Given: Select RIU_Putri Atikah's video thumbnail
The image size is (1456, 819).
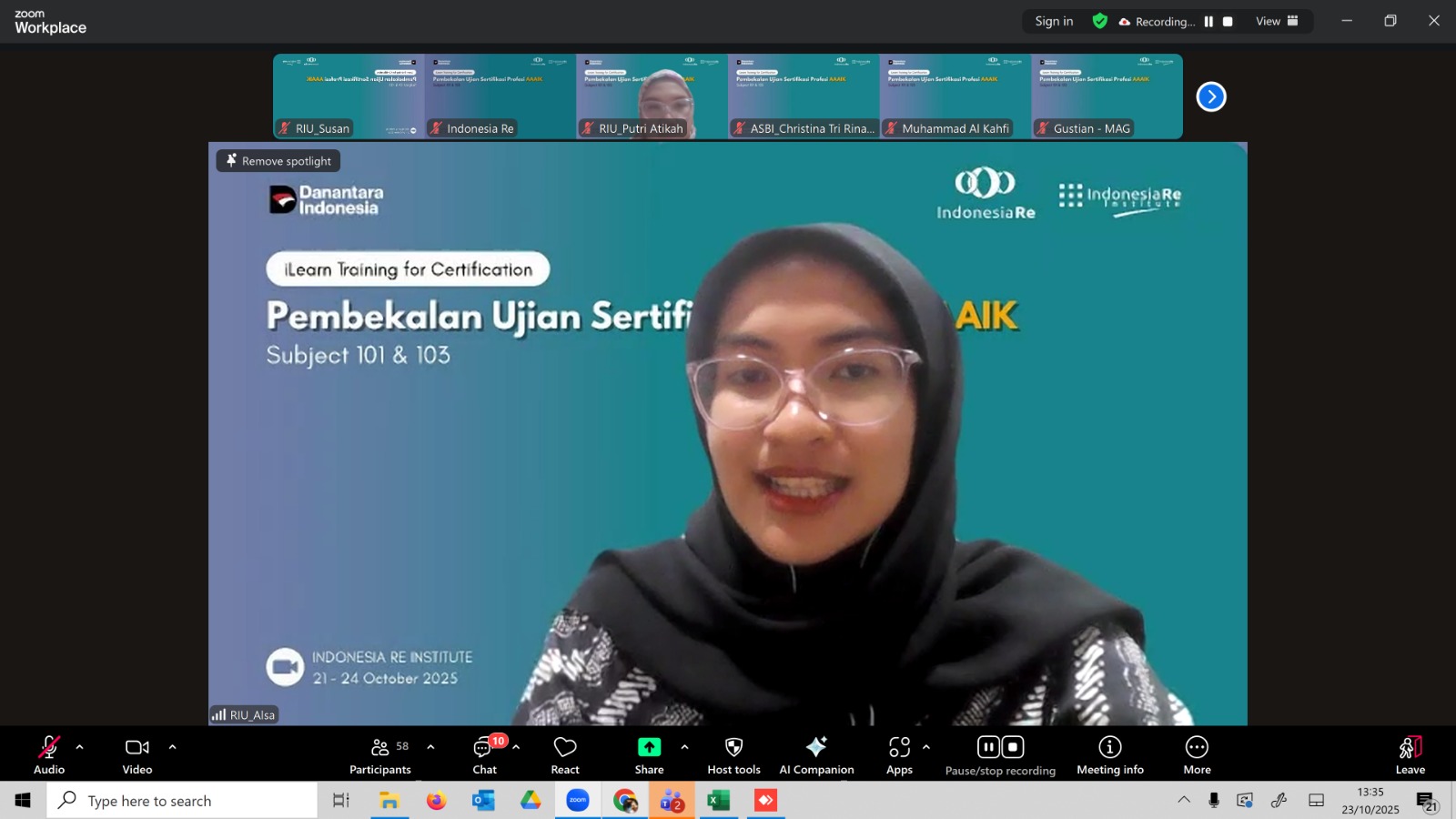Looking at the screenshot, I should pos(652,96).
